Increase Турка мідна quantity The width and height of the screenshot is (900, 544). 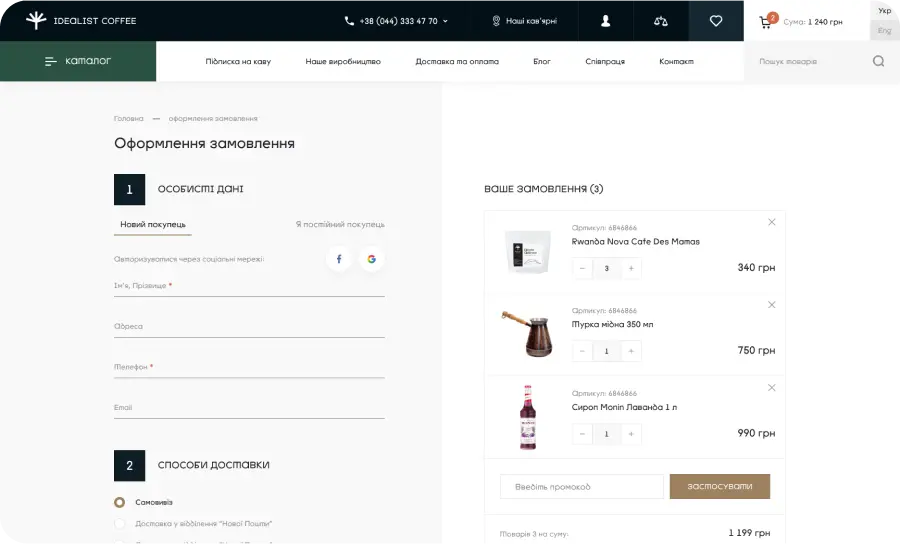tap(631, 351)
